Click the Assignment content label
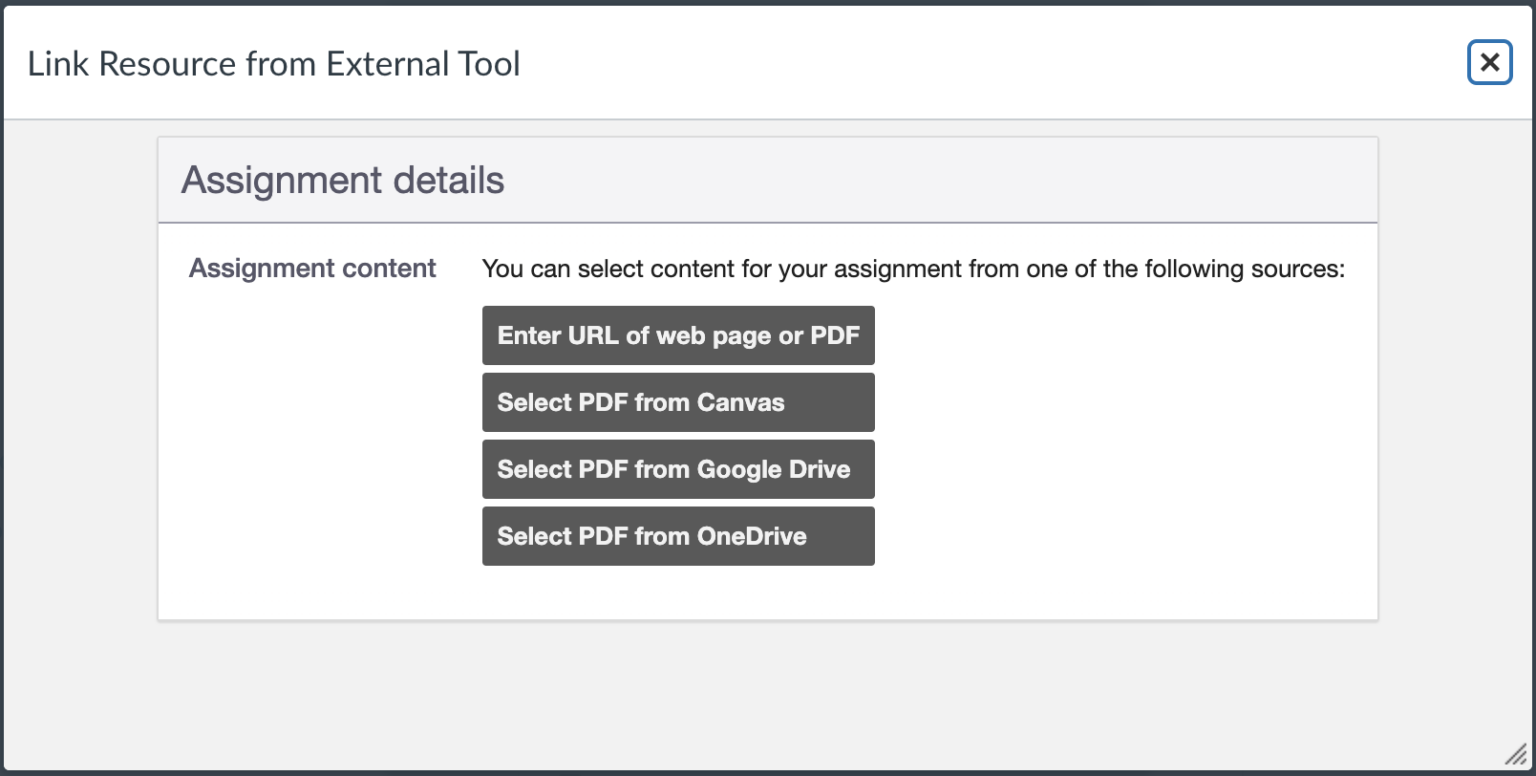Viewport: 1536px width, 776px height. click(x=312, y=268)
